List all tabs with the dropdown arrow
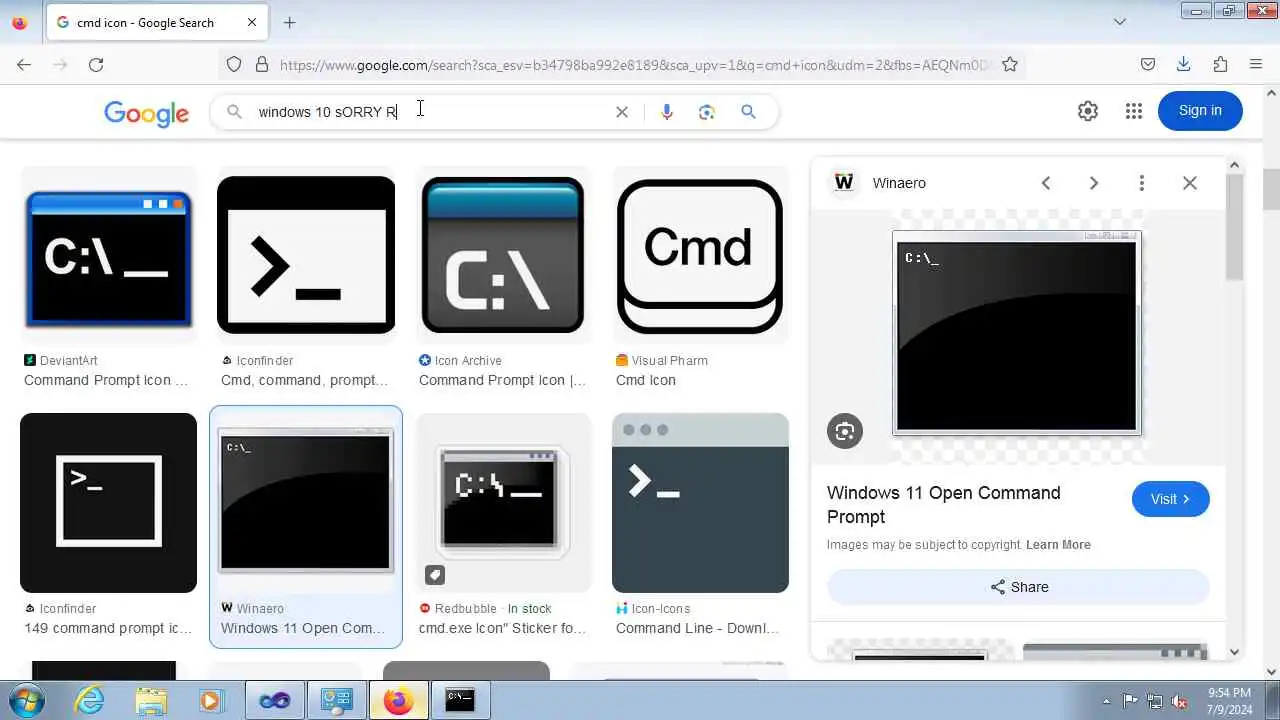 coord(1120,22)
